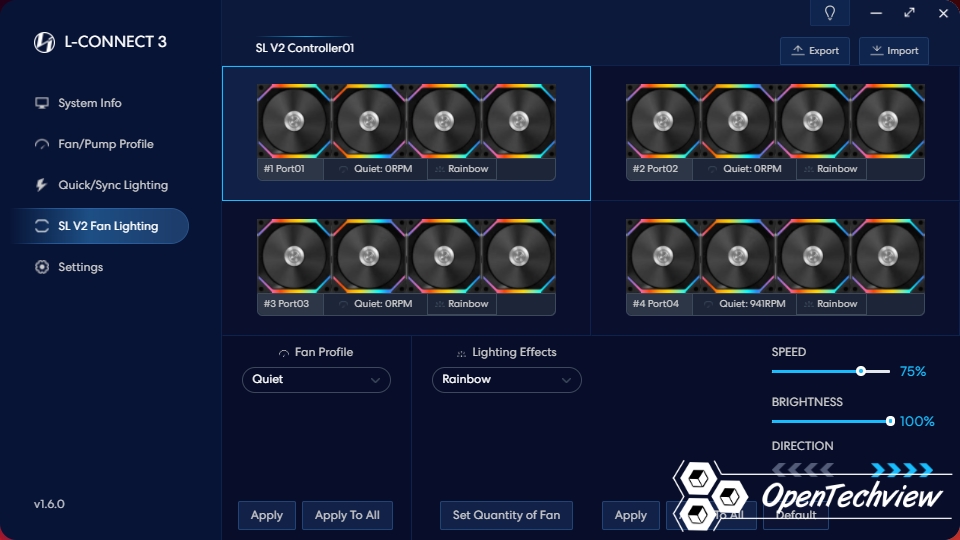Click the System Info monitor icon

coord(42,103)
